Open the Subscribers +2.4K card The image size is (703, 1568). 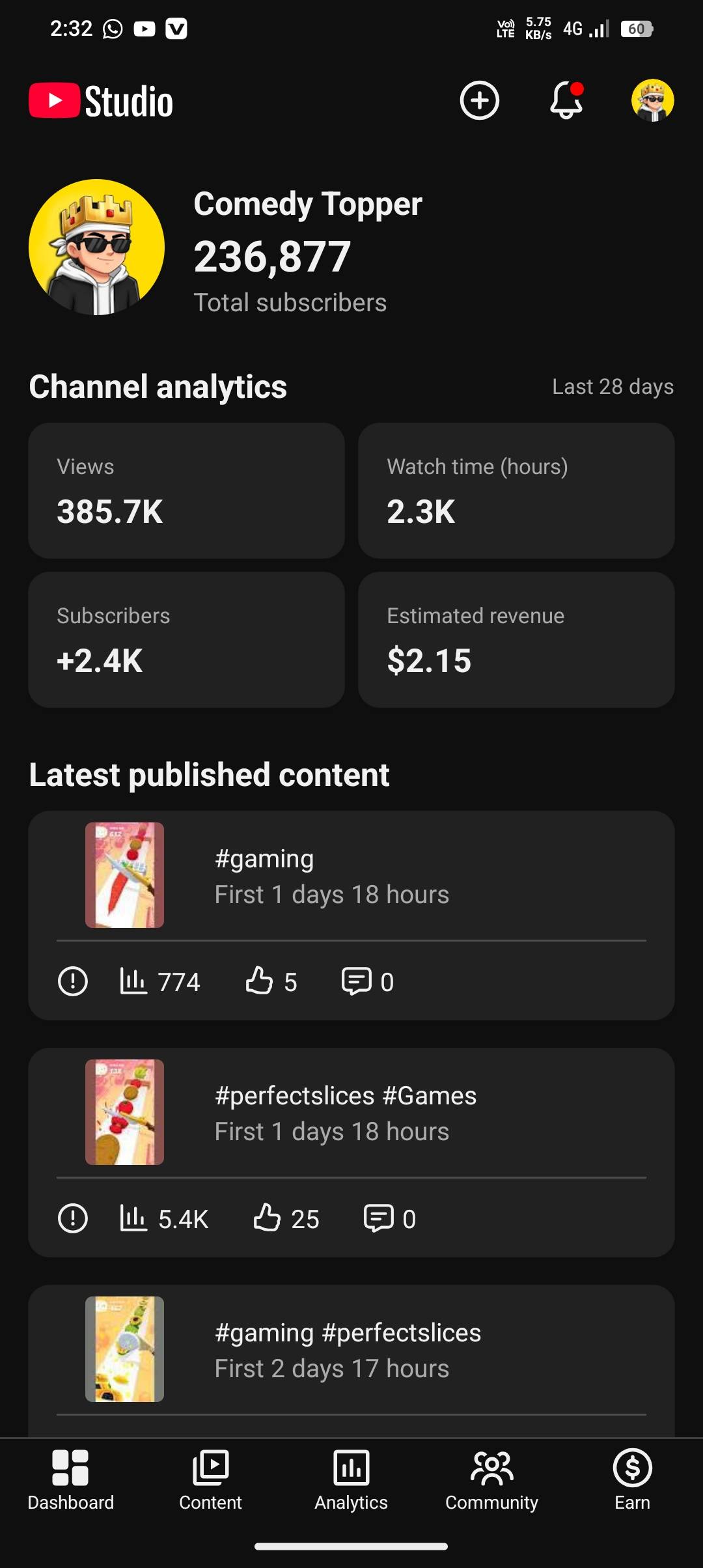(186, 639)
